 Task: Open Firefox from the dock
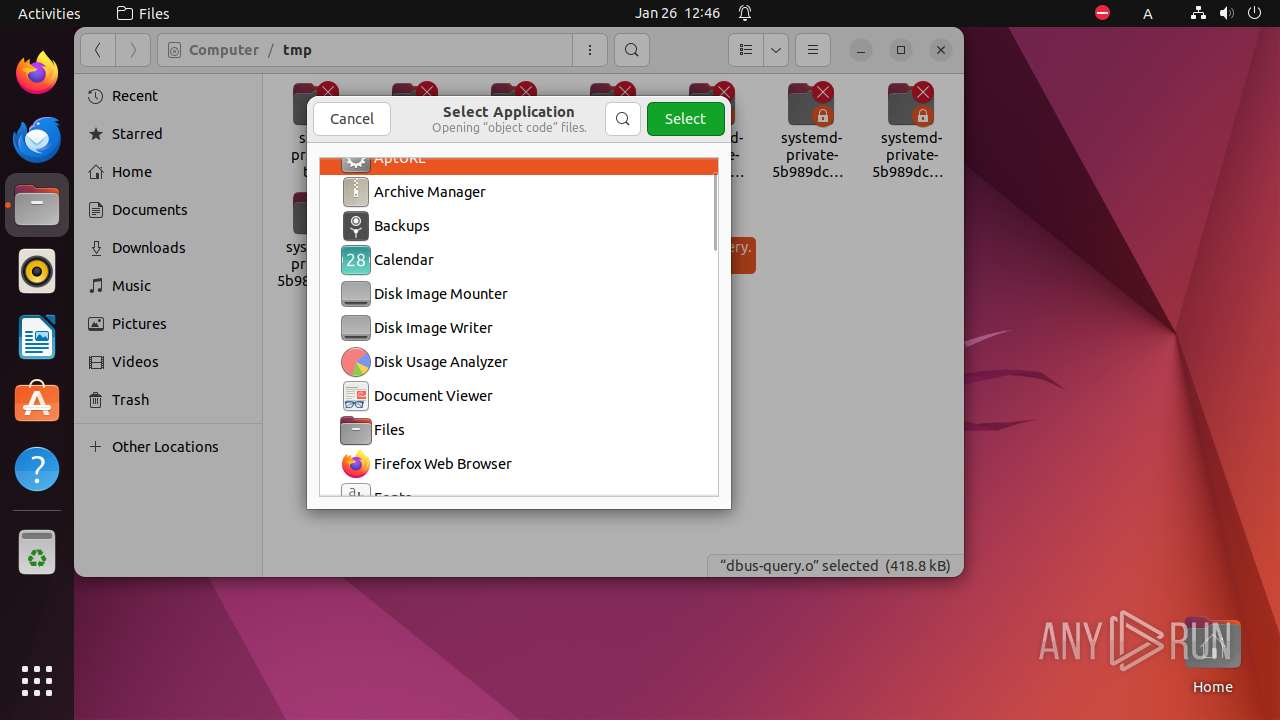pyautogui.click(x=37, y=73)
